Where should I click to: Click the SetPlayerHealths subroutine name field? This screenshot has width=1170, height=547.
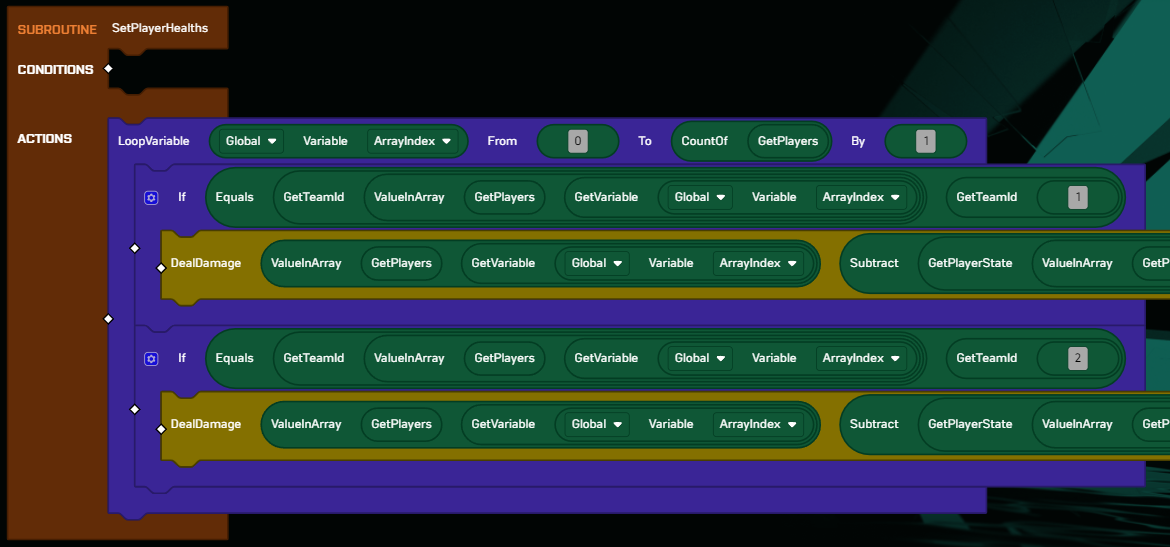coord(160,28)
